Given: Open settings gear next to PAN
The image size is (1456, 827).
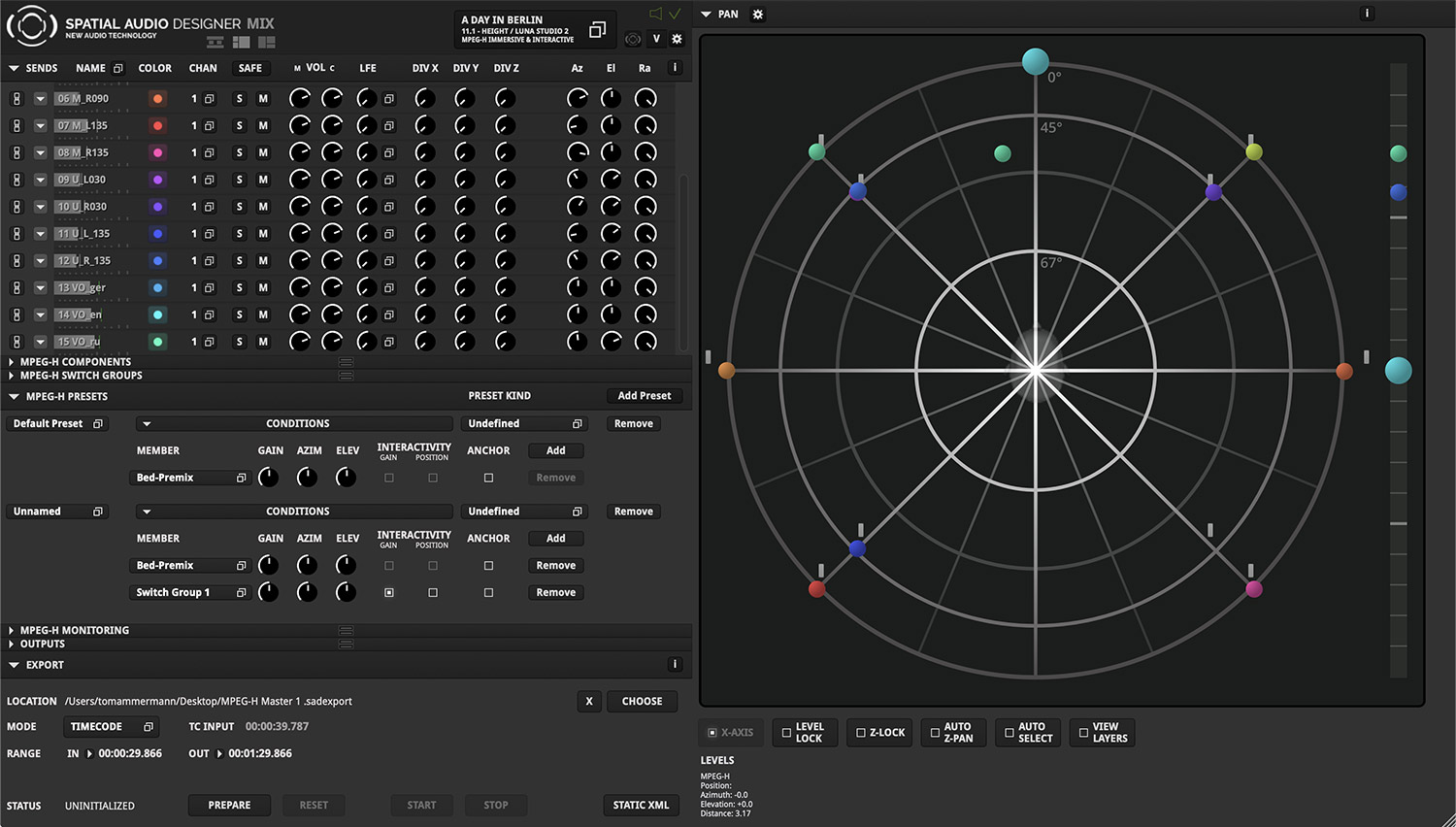Looking at the screenshot, I should tap(758, 15).
